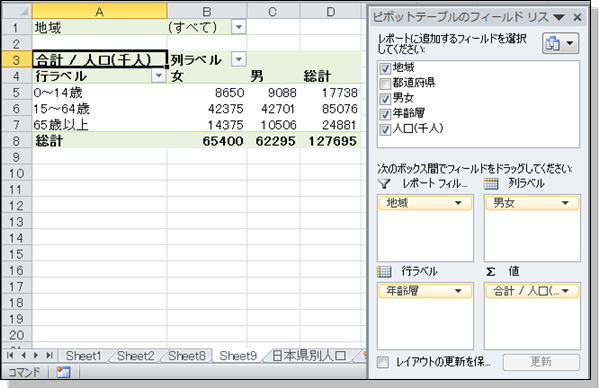The width and height of the screenshot is (599, 388).
Task: Select column D header
Action: 331,11
